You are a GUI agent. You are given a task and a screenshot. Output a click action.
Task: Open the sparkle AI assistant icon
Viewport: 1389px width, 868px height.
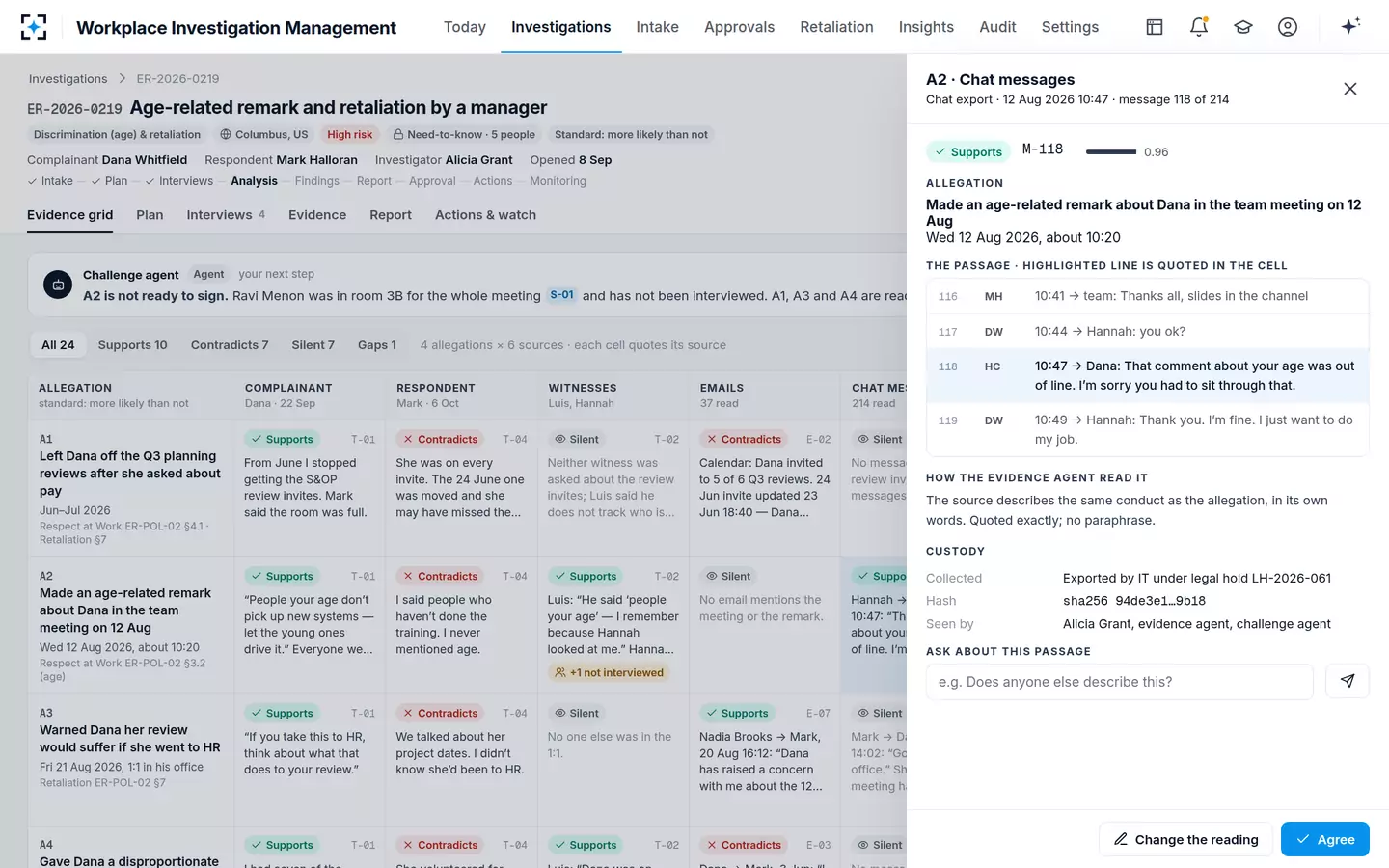click(x=1350, y=26)
